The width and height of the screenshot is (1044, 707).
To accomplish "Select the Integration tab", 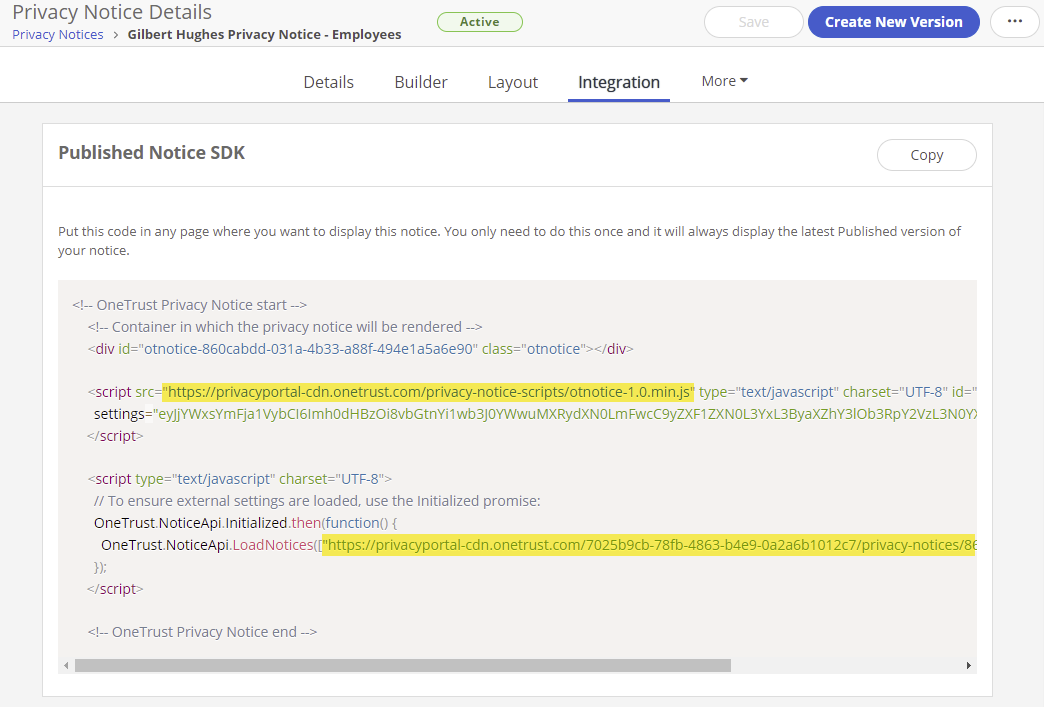I will (619, 82).
